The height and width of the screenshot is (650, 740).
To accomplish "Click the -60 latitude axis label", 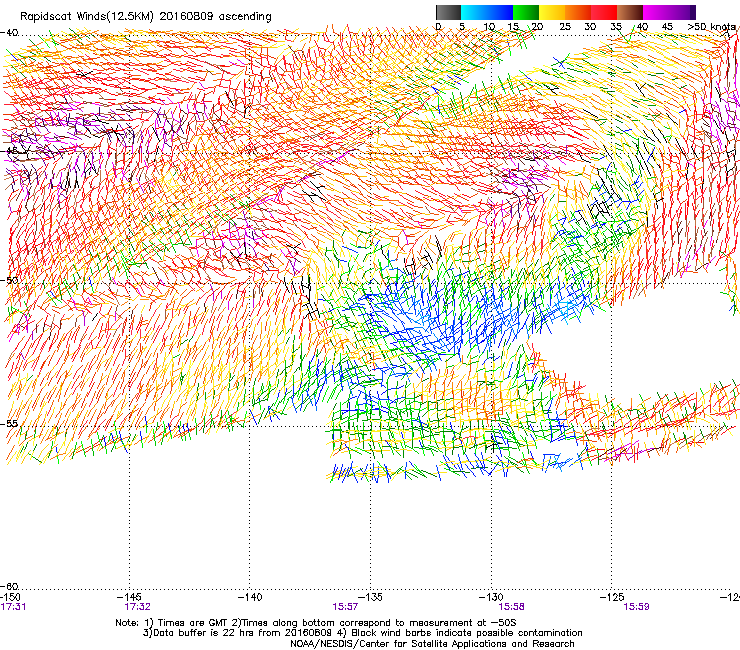I will [9, 586].
